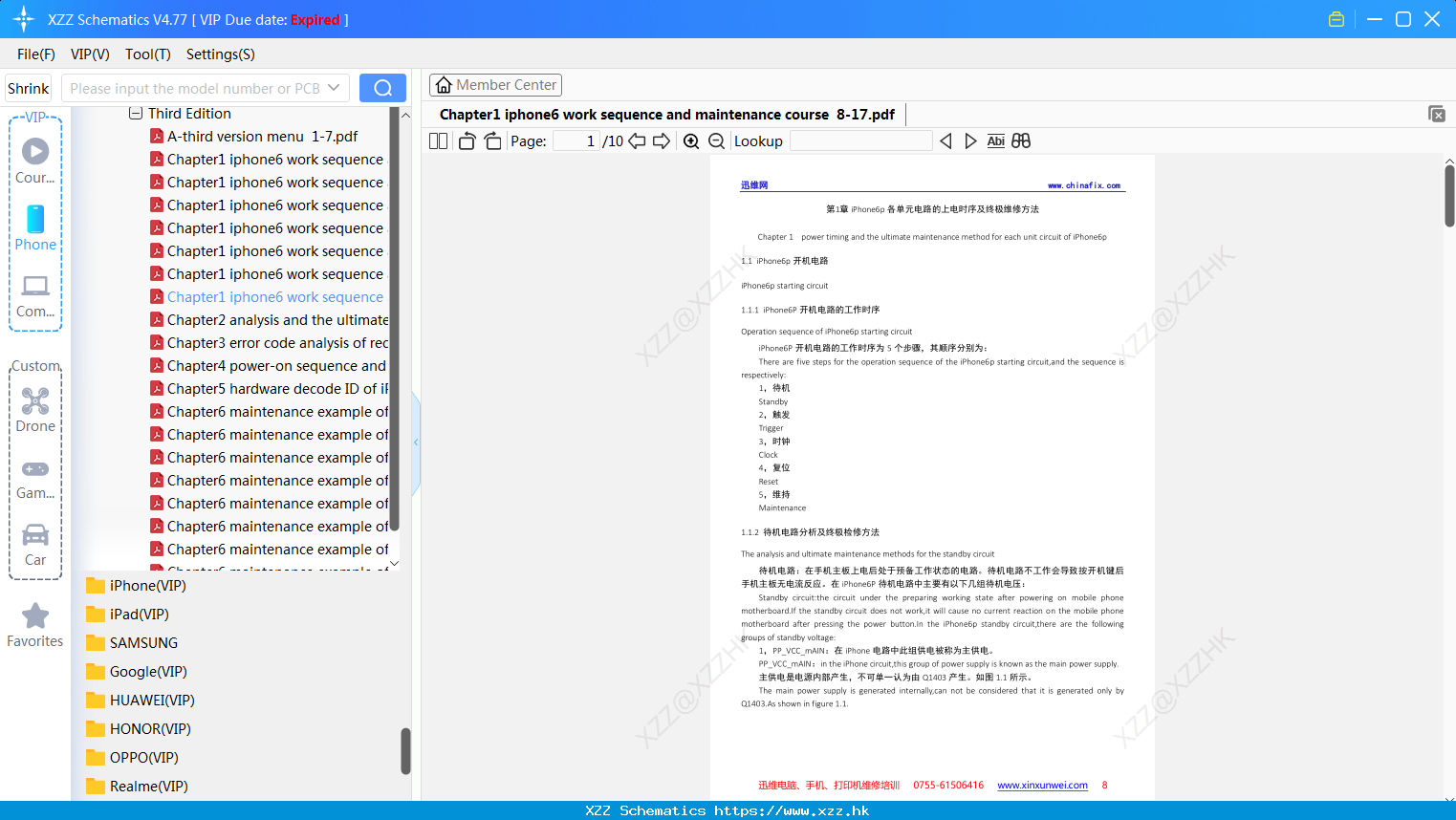
Task: Find previous lookup result triangle
Action: (x=945, y=141)
